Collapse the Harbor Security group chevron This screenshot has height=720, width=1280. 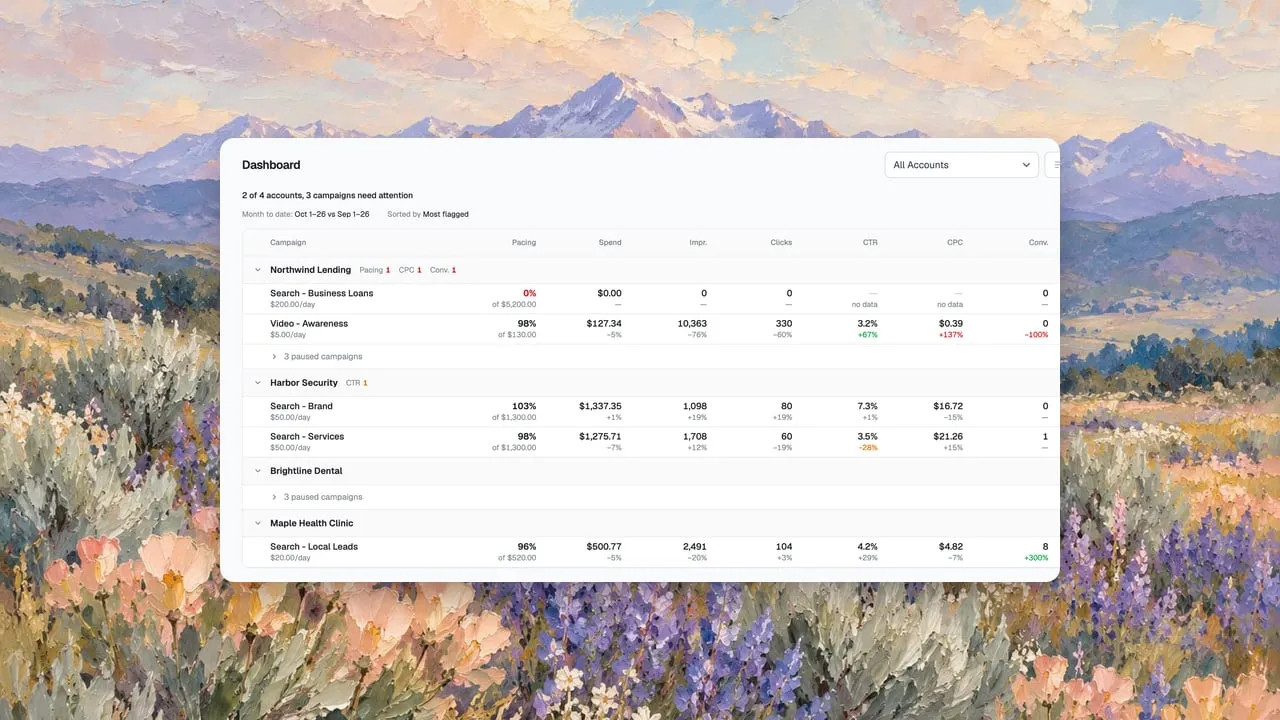click(x=257, y=383)
